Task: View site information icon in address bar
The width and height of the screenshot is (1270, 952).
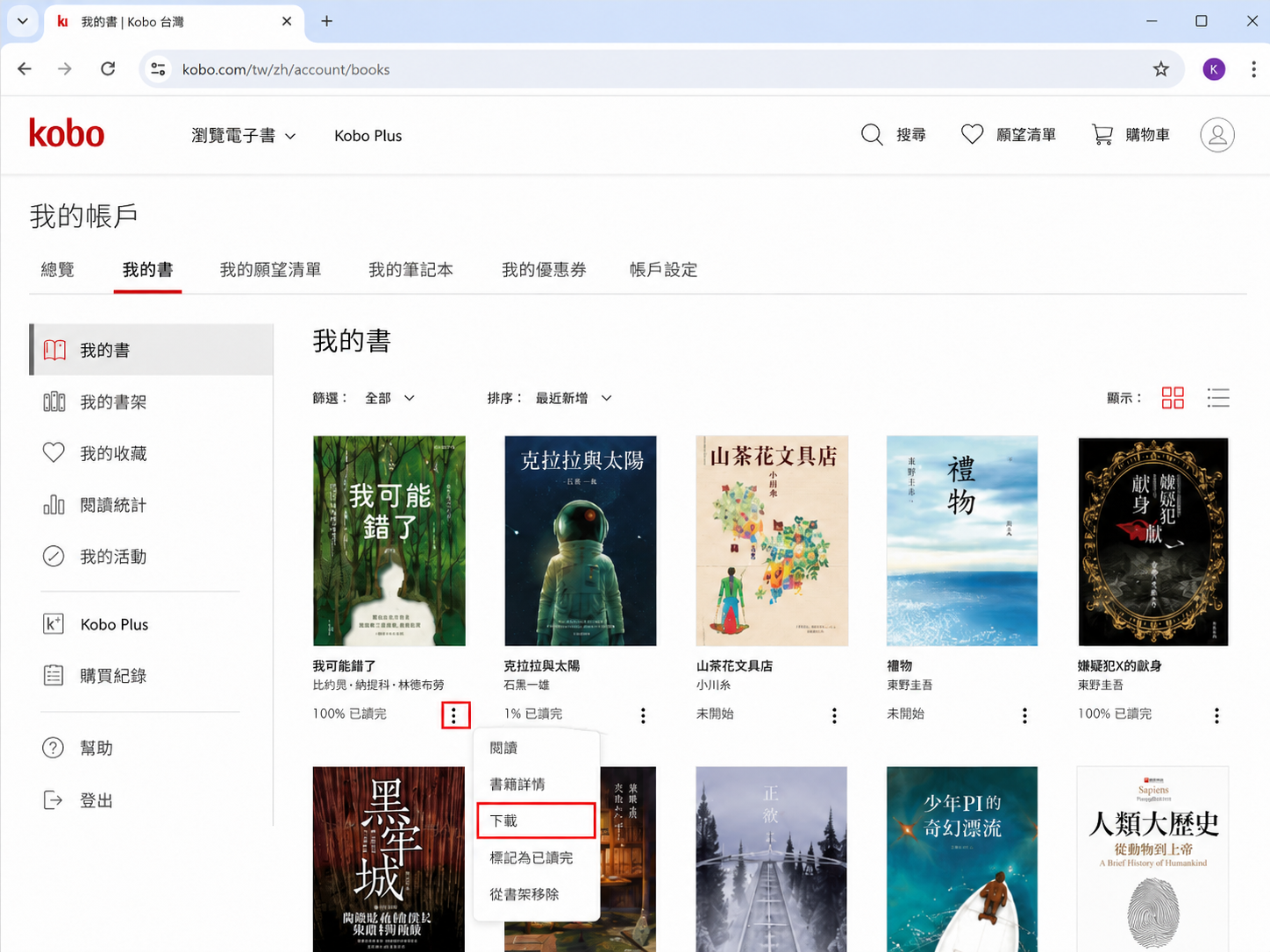Action: click(158, 69)
